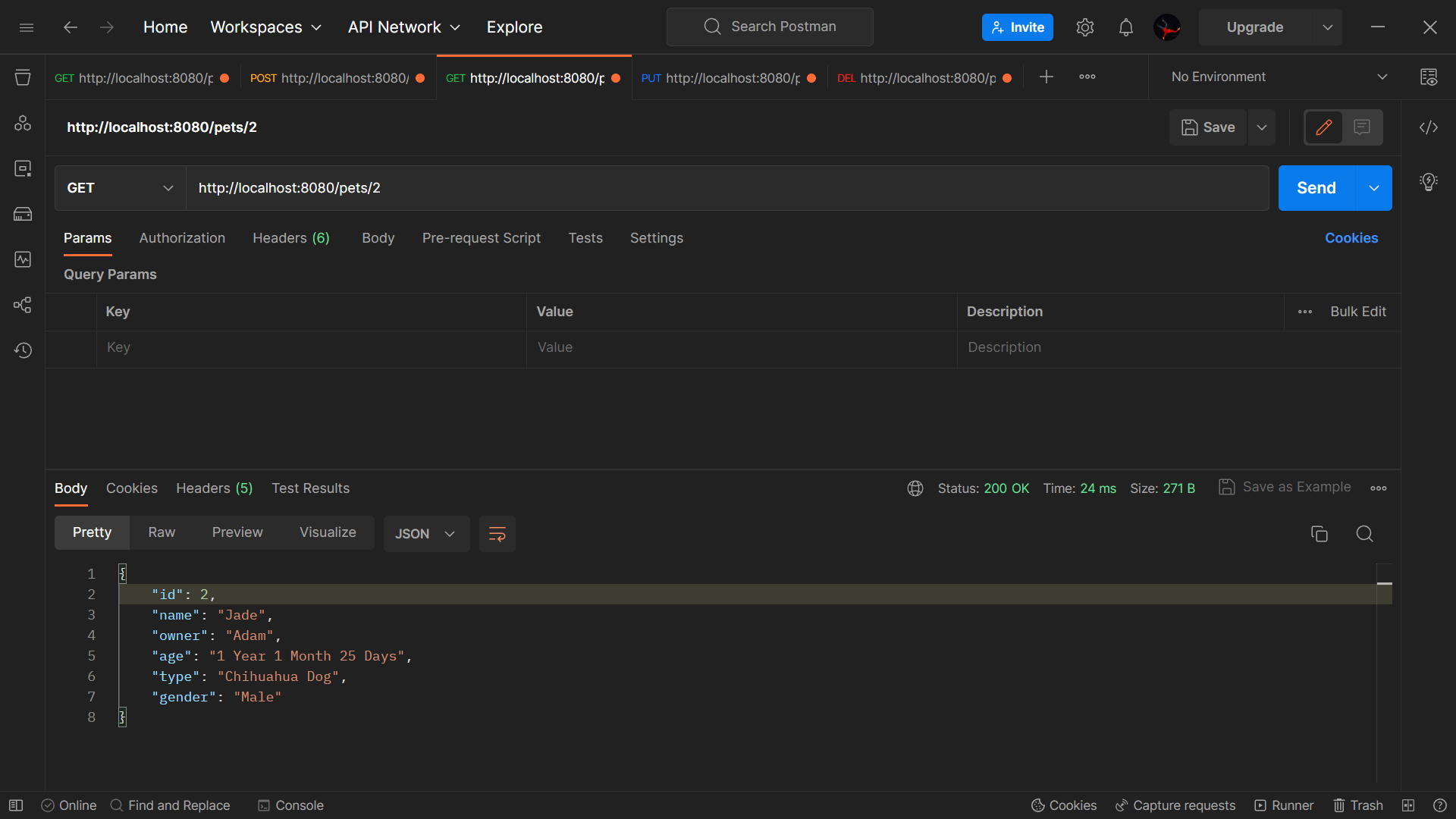Expand the GET method dropdown
Image resolution: width=1456 pixels, height=819 pixels.
[x=120, y=188]
